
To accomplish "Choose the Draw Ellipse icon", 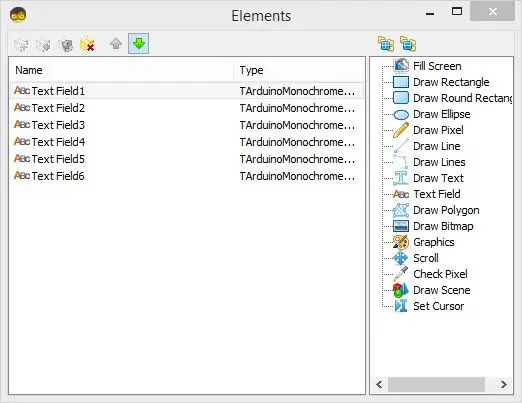I will (401, 114).
